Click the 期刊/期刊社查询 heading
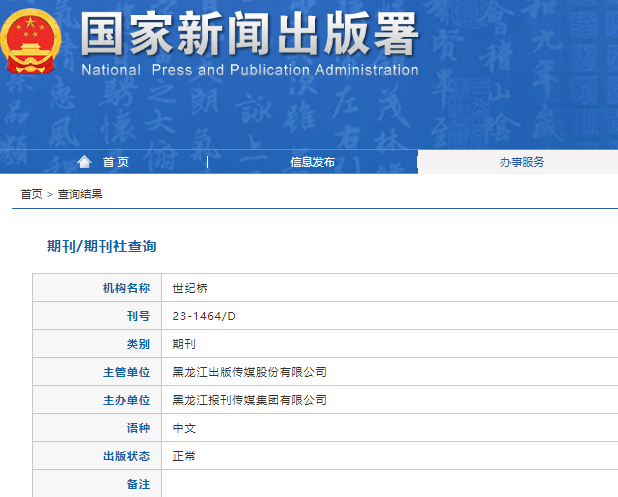This screenshot has height=497, width=618. click(x=102, y=246)
